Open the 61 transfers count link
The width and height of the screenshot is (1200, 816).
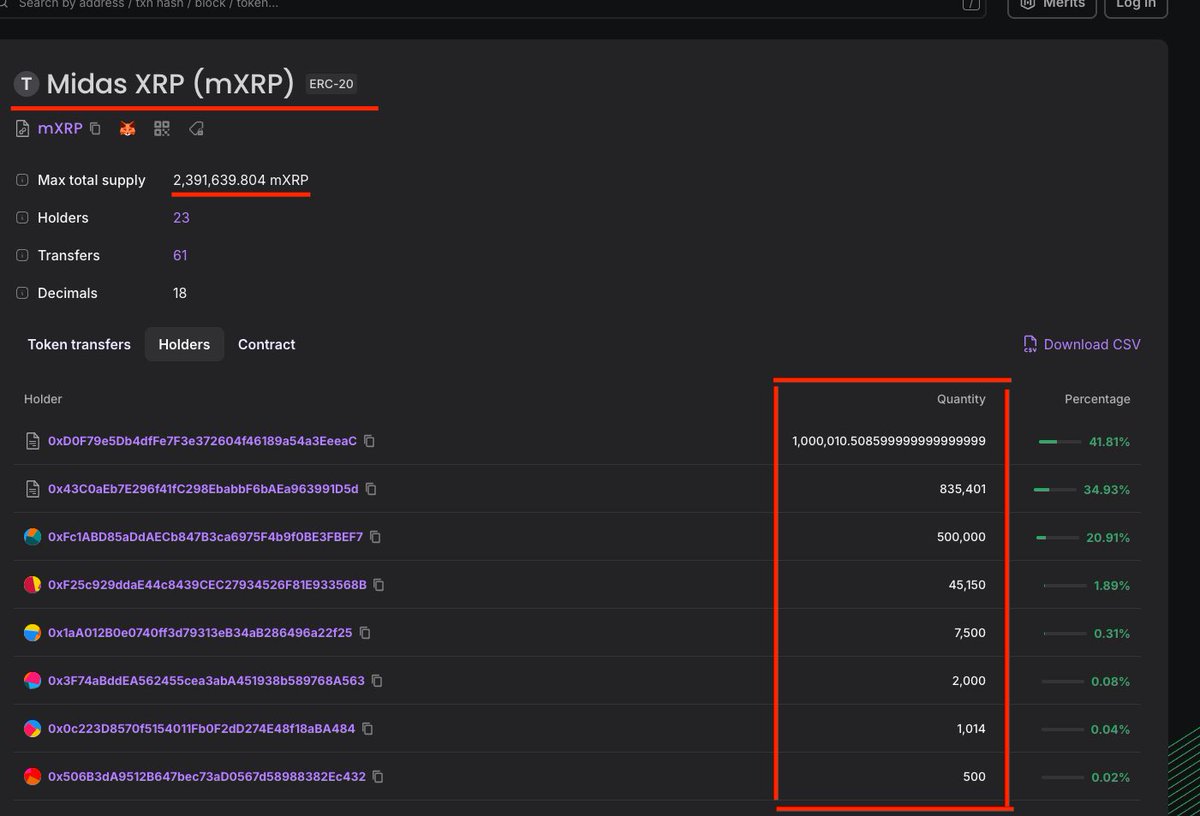pyautogui.click(x=180, y=256)
